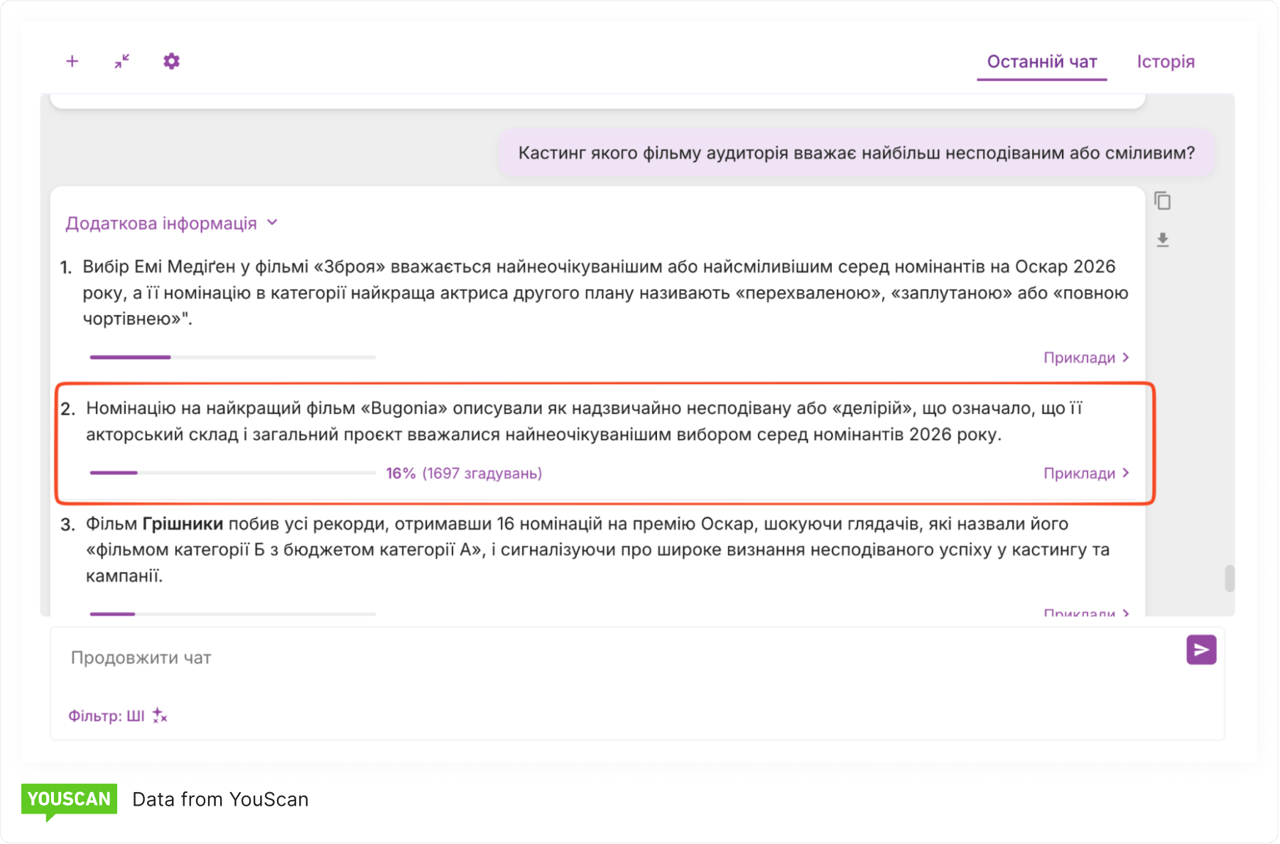Click the chat's vertical scrollbar thumb
The height and width of the screenshot is (844, 1280).
point(1229,578)
